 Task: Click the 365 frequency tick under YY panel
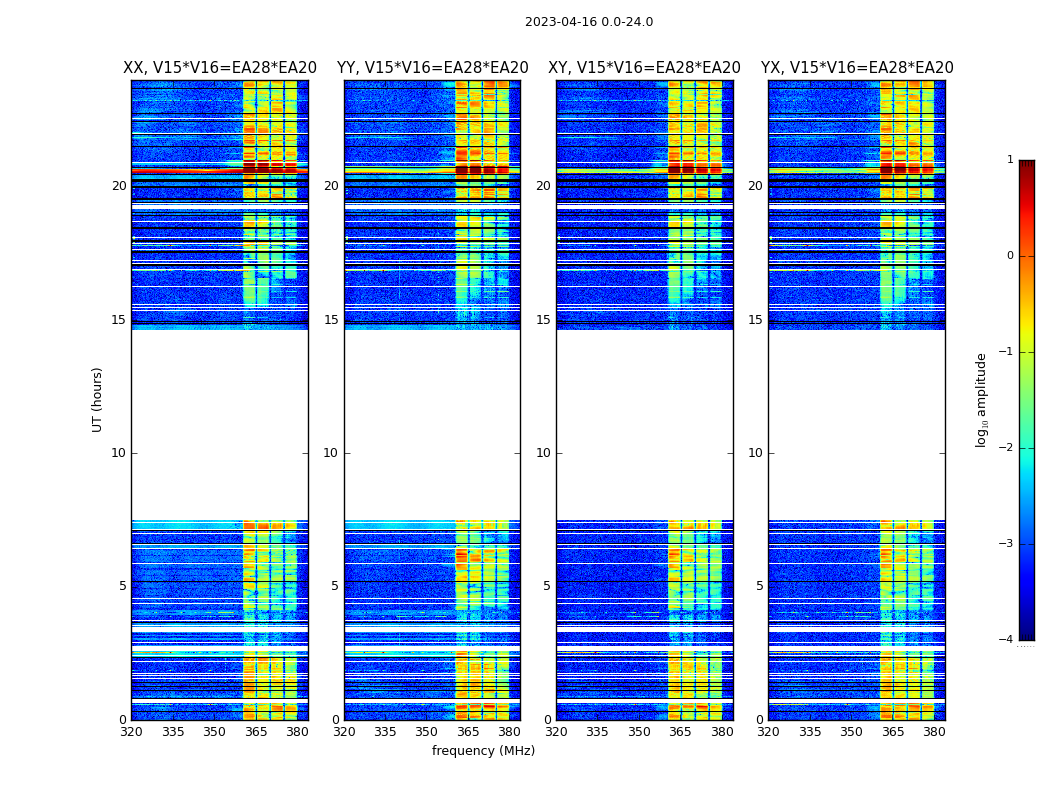click(x=468, y=732)
